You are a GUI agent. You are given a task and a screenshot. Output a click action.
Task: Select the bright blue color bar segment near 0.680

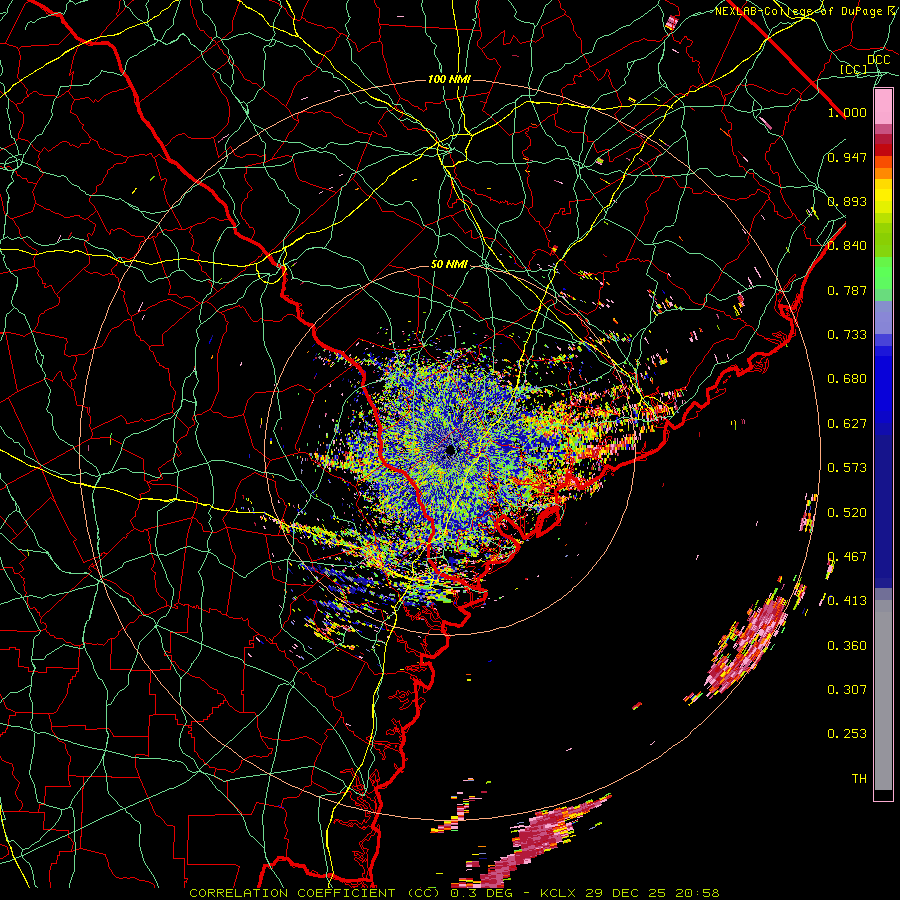click(883, 385)
